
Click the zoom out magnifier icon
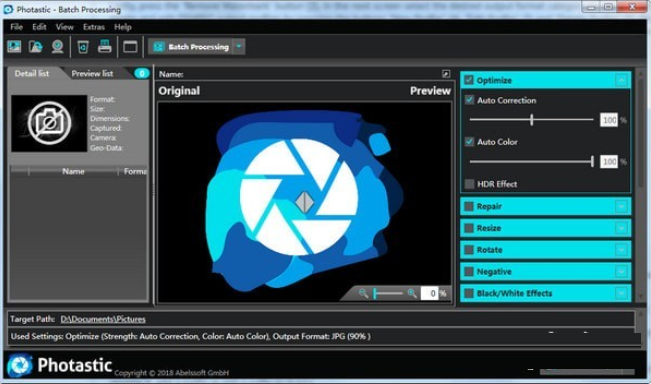click(x=363, y=294)
